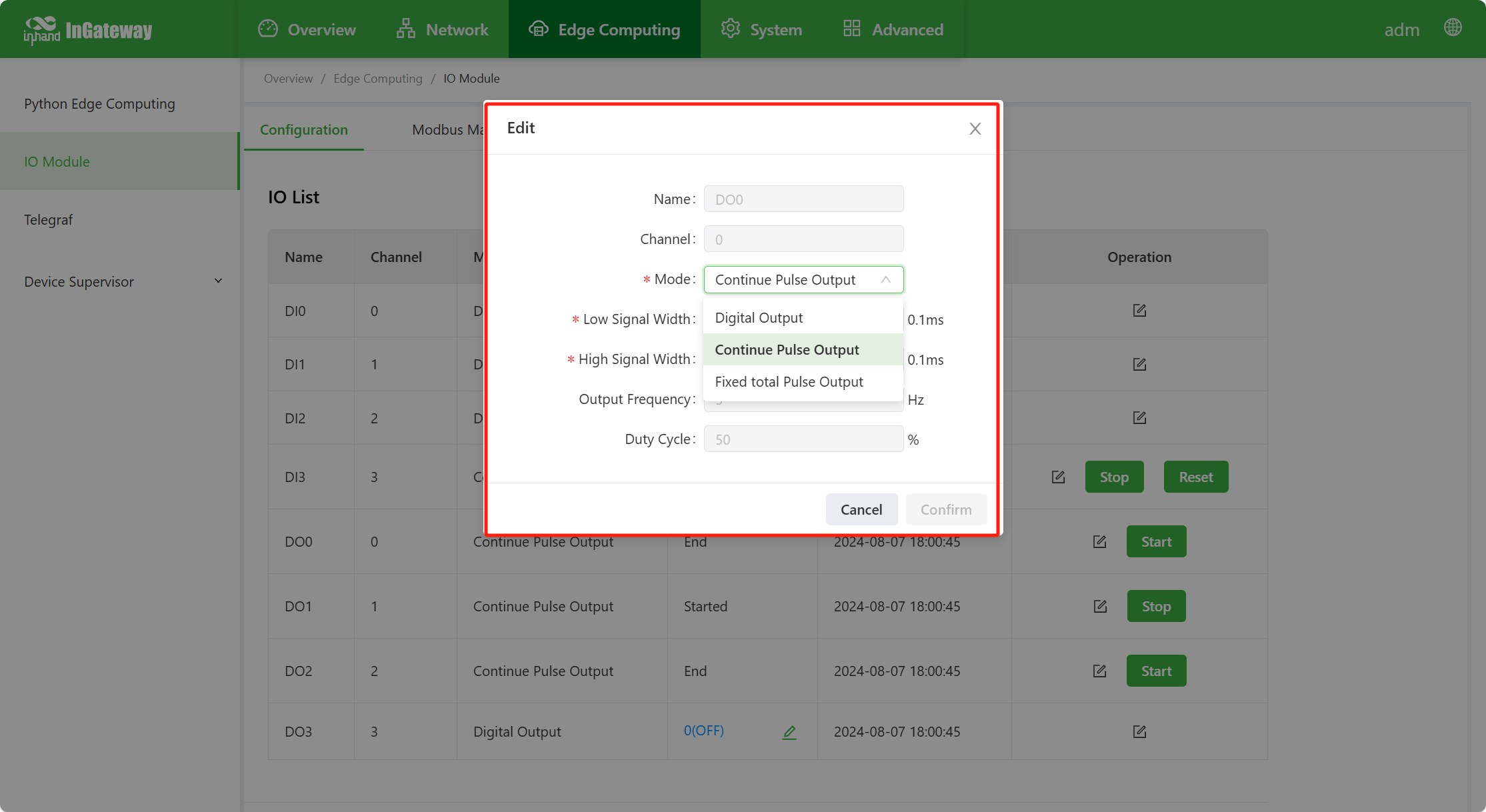The image size is (1486, 812).
Task: Open the Advanced top menu
Action: coord(893,29)
